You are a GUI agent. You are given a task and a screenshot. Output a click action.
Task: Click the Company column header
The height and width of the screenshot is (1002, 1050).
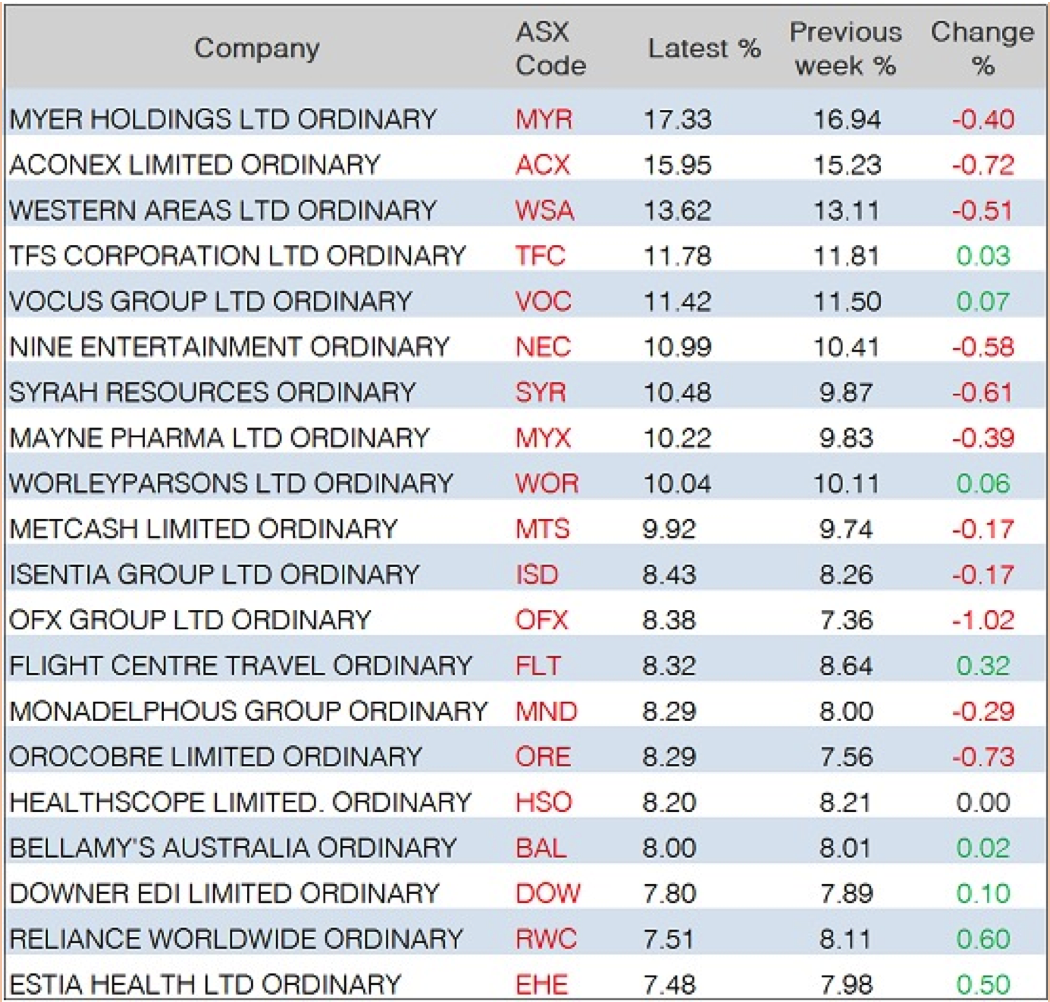[257, 48]
